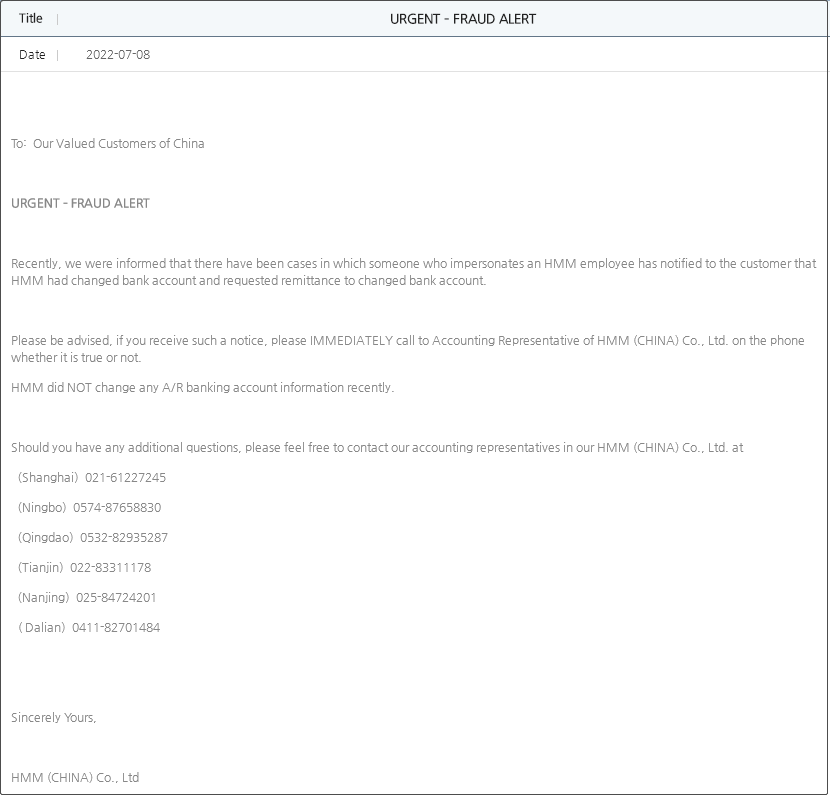Click the Dalian phone number 0411-82701484
This screenshot has height=797, width=830.
coord(116,628)
